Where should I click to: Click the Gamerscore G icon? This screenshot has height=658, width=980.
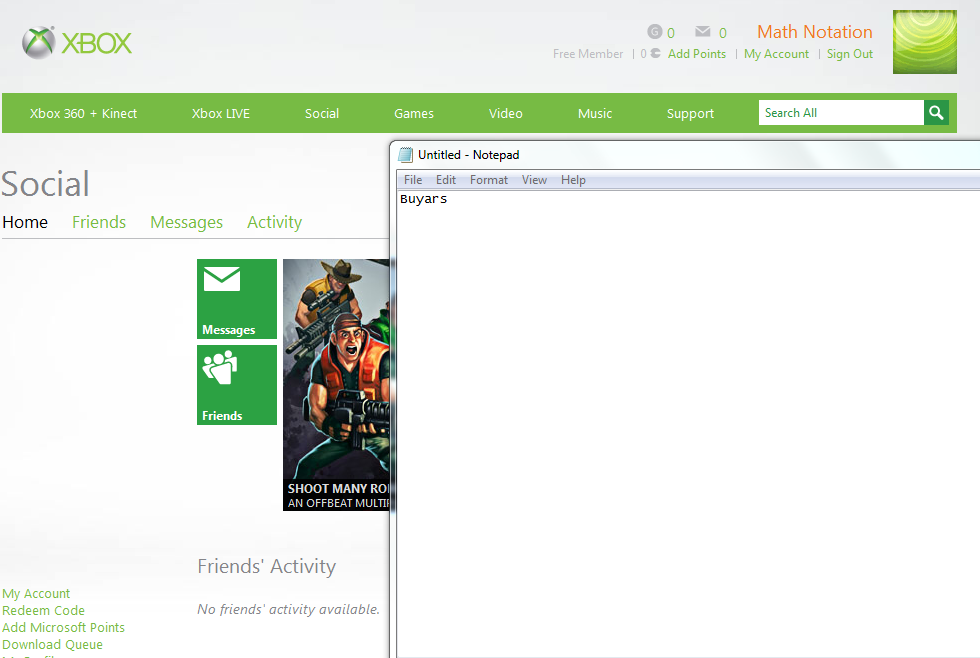[654, 31]
